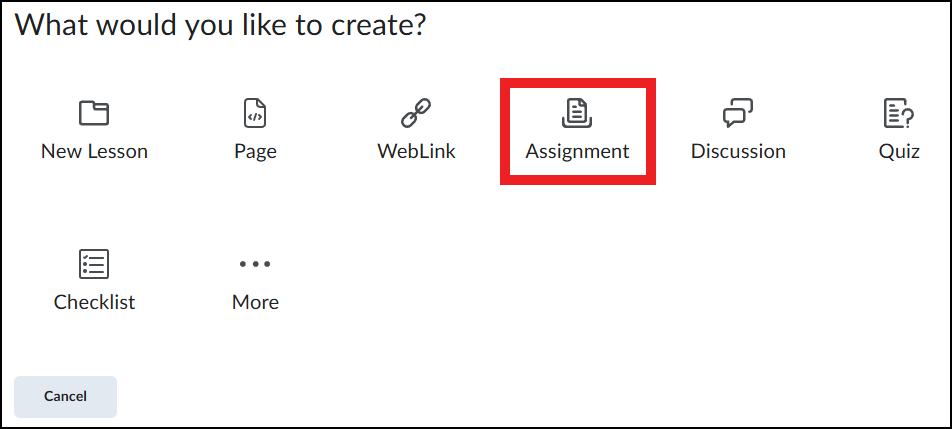This screenshot has width=952, height=429.
Task: Choose the WebLink chain icon
Action: coord(416,113)
